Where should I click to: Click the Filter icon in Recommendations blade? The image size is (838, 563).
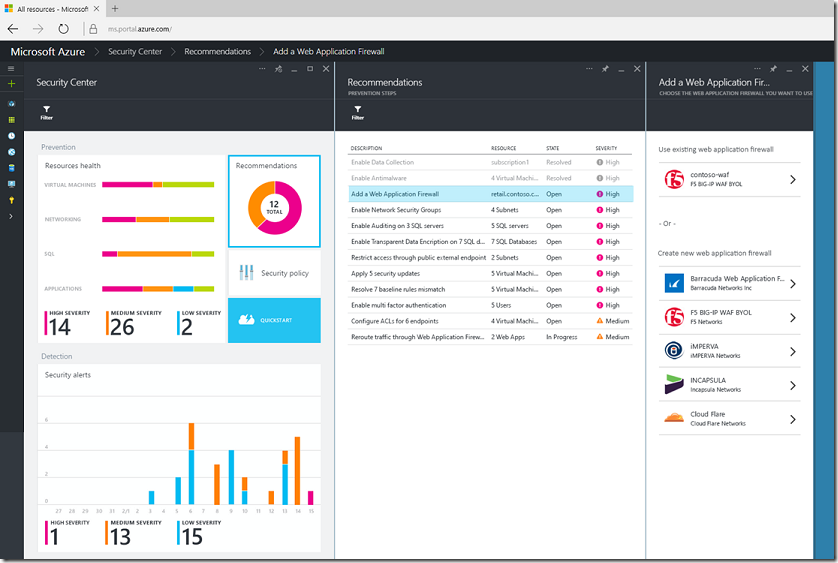(x=357, y=111)
